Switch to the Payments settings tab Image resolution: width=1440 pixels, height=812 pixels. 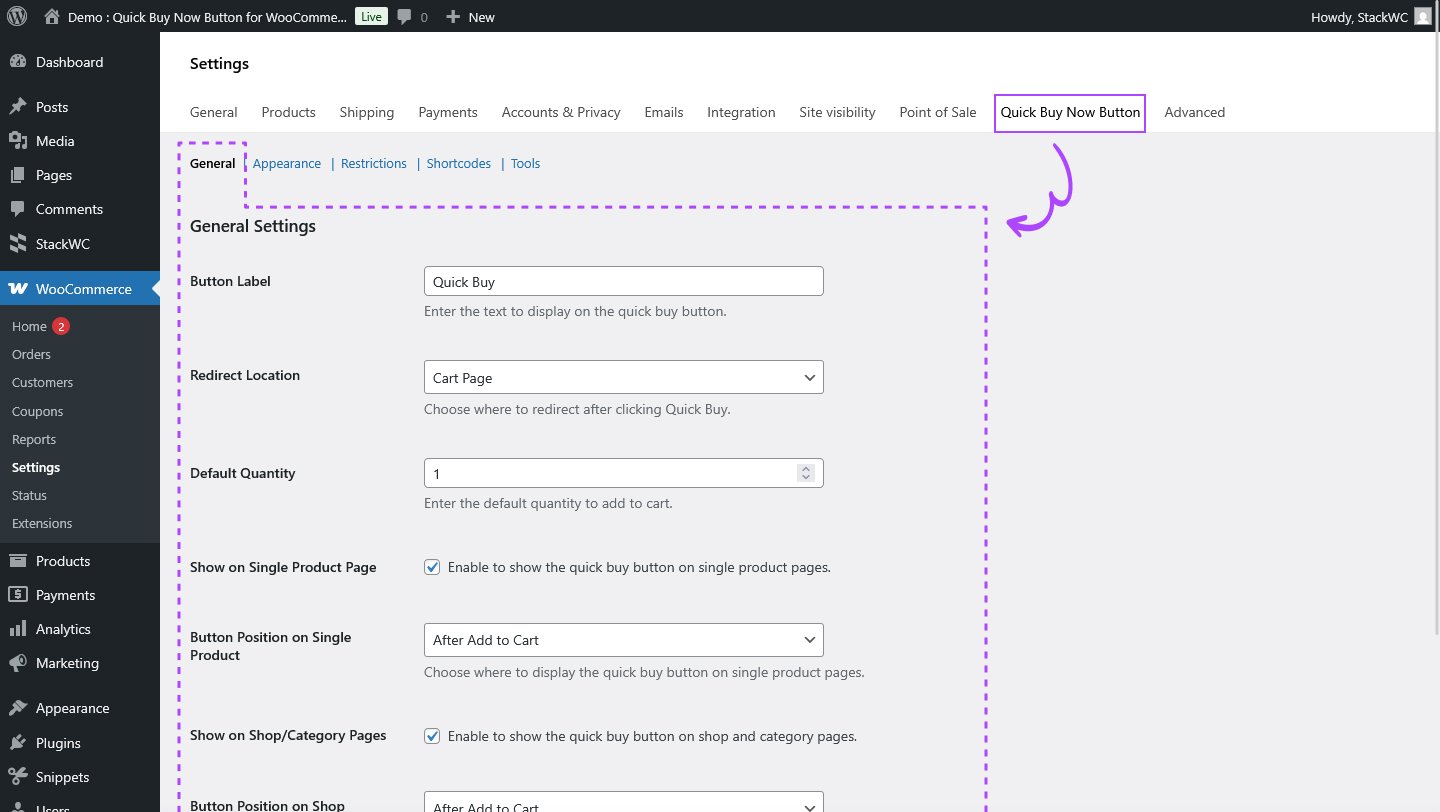point(447,112)
